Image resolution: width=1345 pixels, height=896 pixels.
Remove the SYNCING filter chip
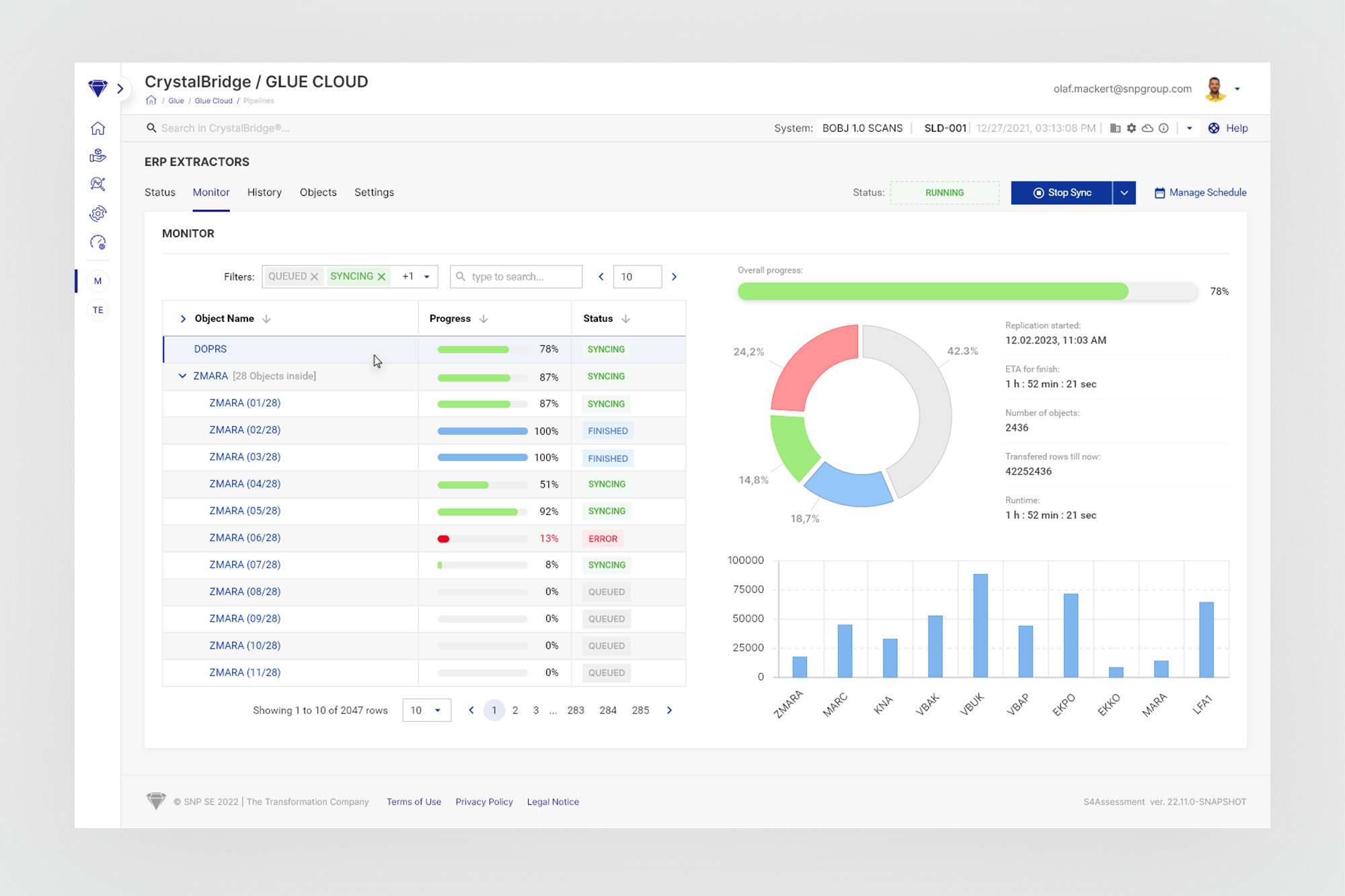[x=381, y=276]
